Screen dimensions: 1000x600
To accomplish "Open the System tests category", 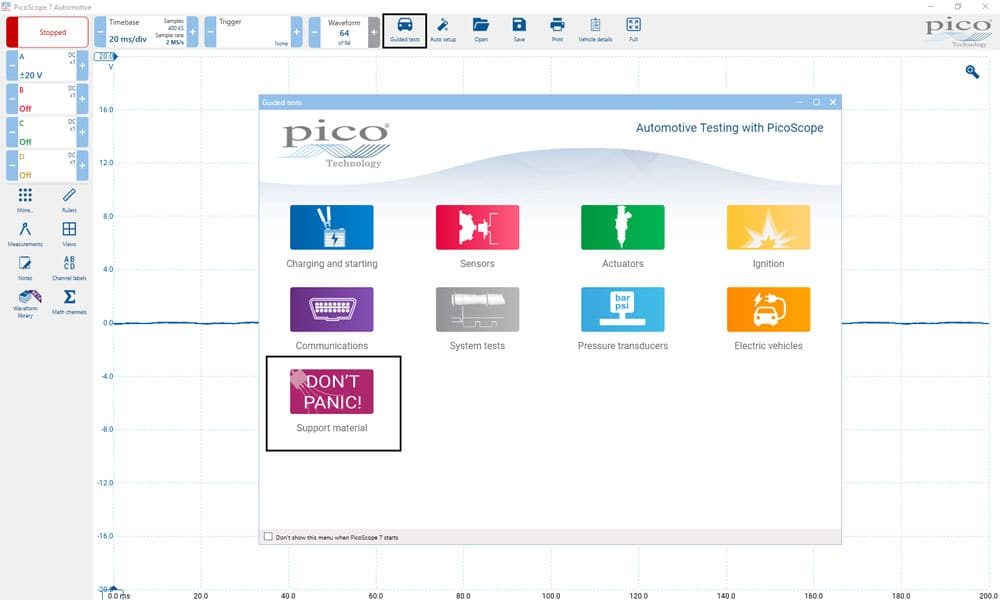I will (x=477, y=319).
